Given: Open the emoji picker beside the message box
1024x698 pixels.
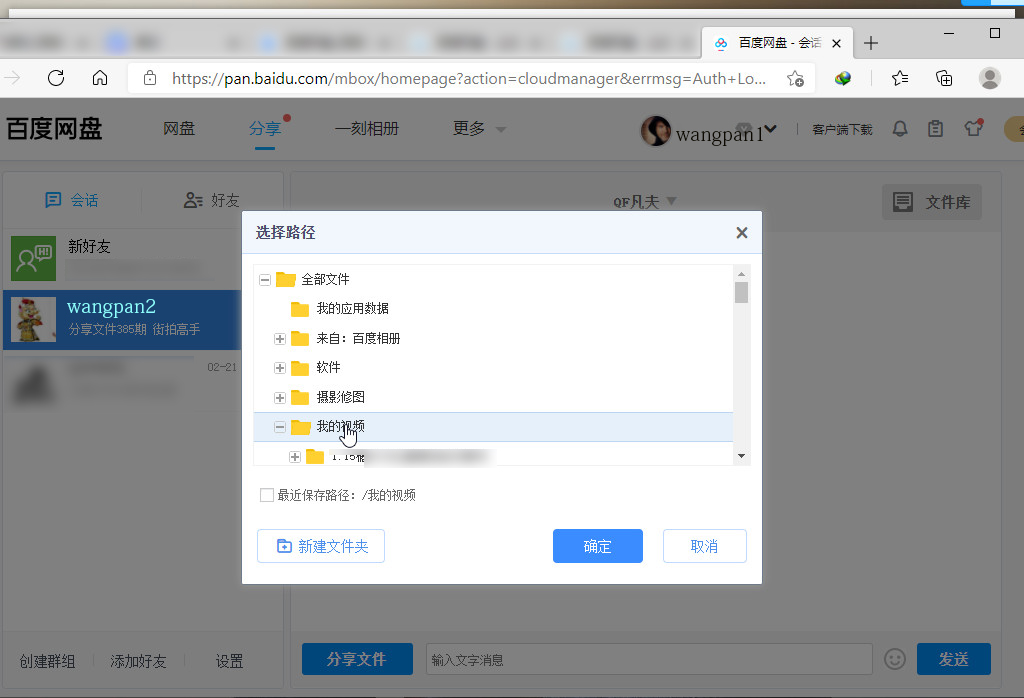Looking at the screenshot, I should [893, 659].
